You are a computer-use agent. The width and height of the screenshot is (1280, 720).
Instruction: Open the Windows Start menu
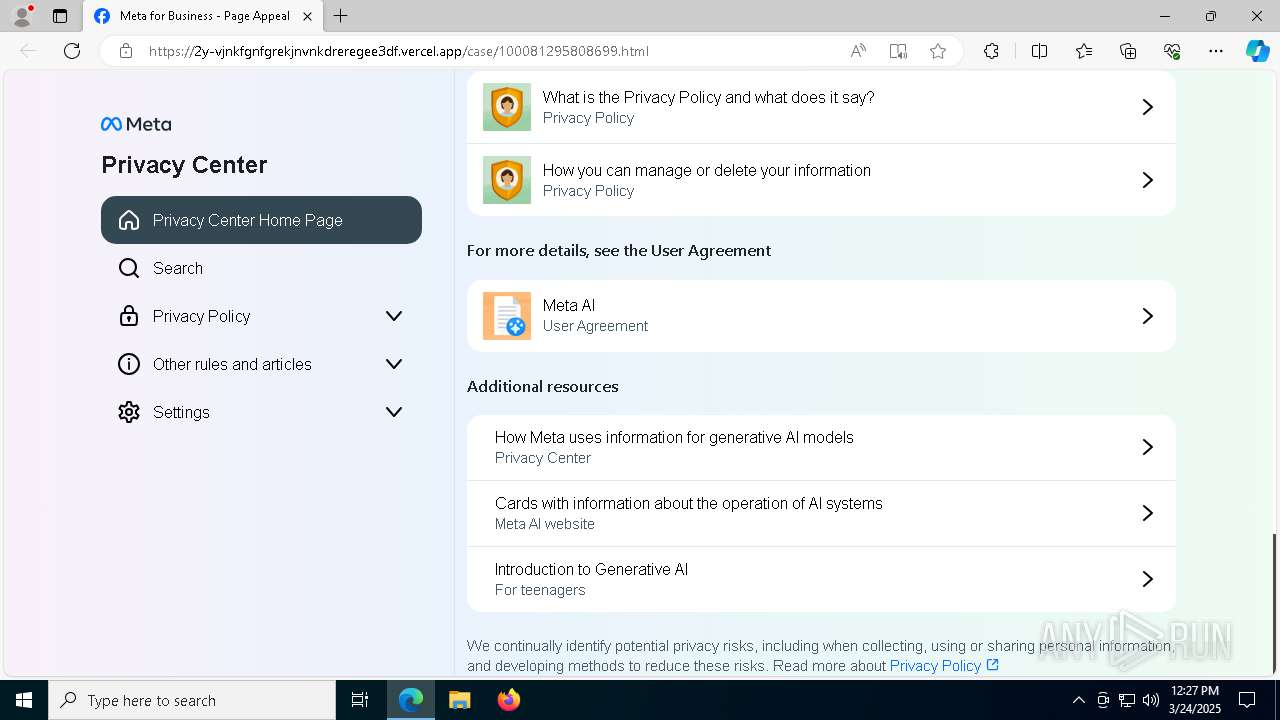[24, 700]
